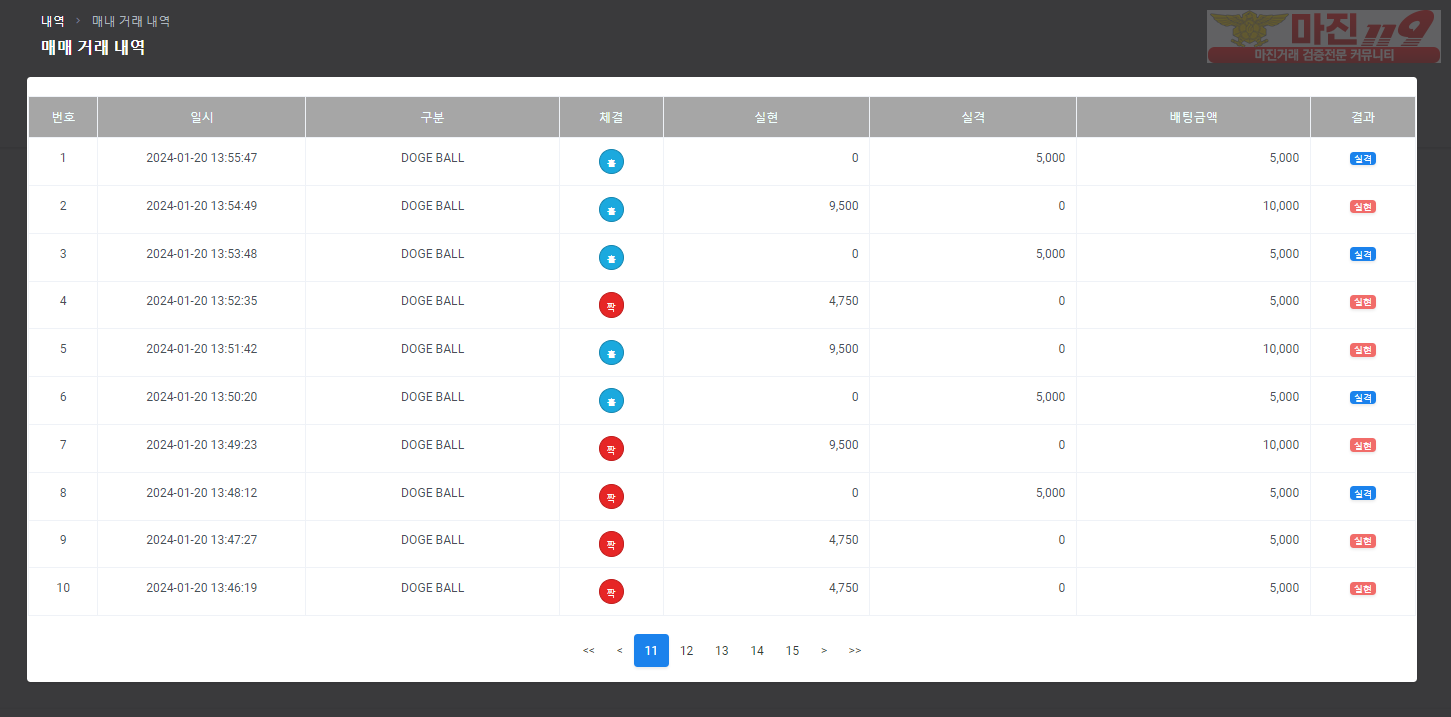
Task: Click the 체결 column header
Action: 611,117
